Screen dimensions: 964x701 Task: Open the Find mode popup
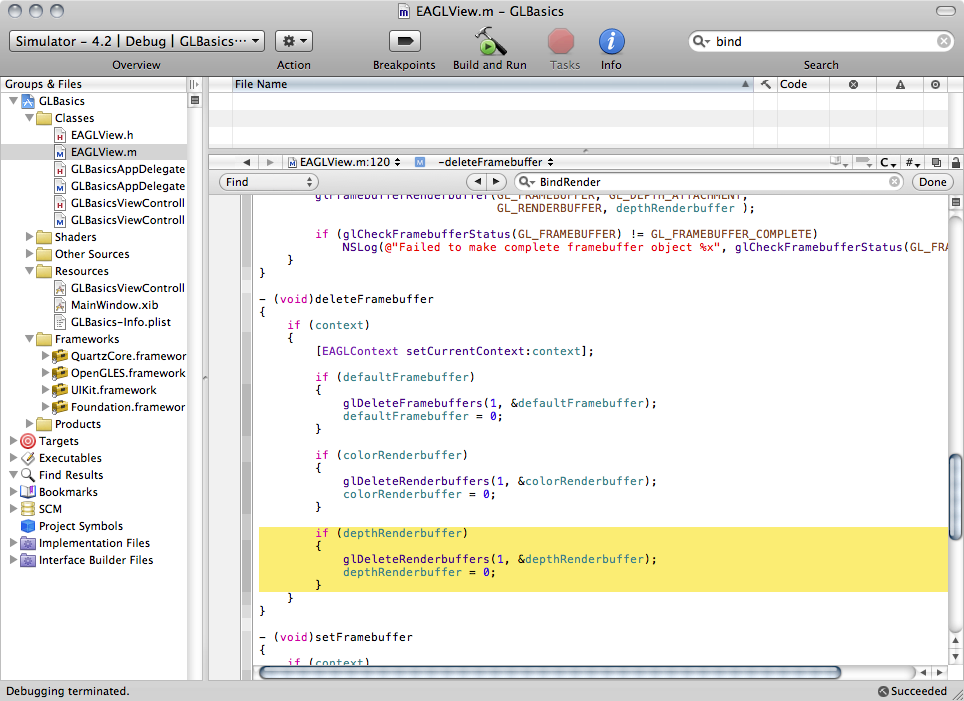tap(268, 181)
